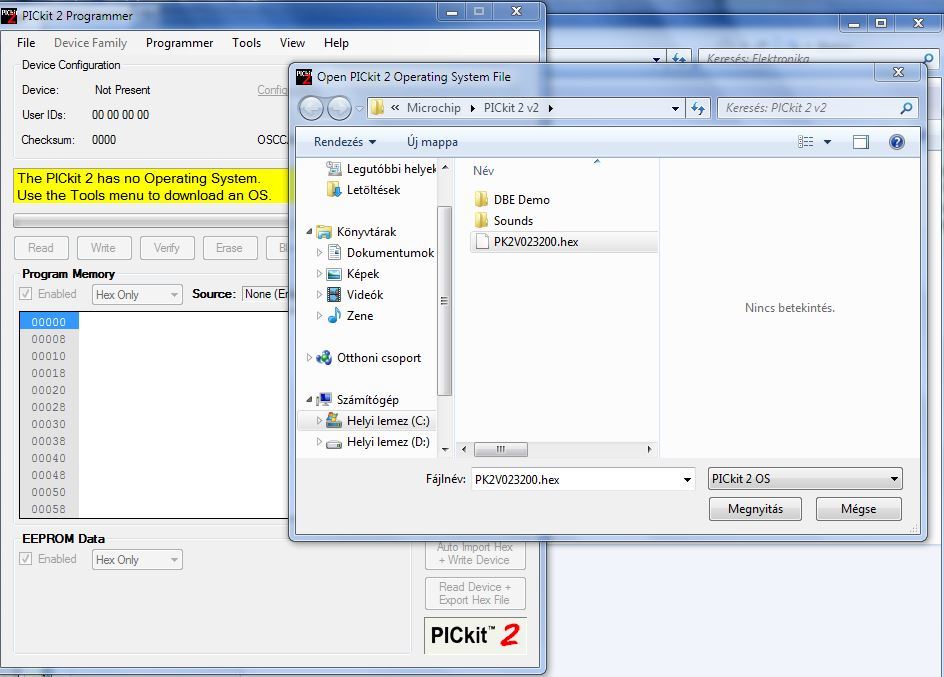This screenshot has width=944, height=677.
Task: Open the Programmer menu
Action: pyautogui.click(x=179, y=43)
